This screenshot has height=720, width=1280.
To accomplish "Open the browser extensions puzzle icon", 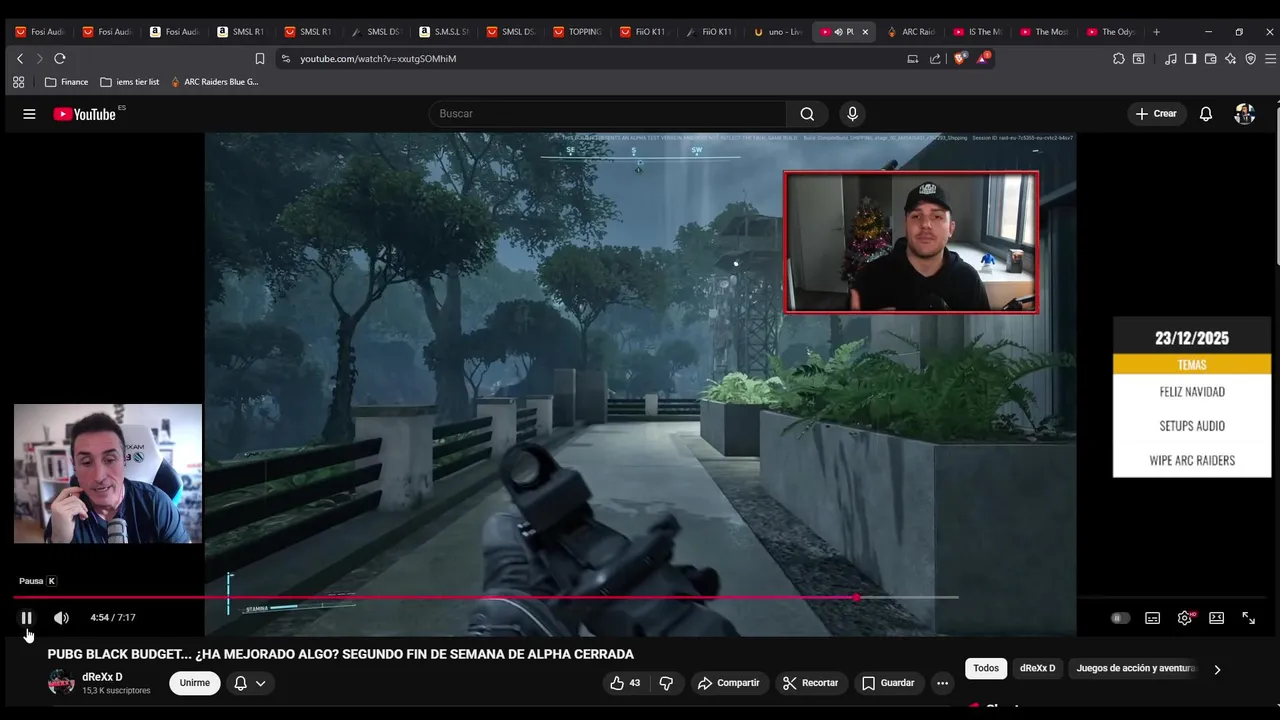I will point(1118,59).
